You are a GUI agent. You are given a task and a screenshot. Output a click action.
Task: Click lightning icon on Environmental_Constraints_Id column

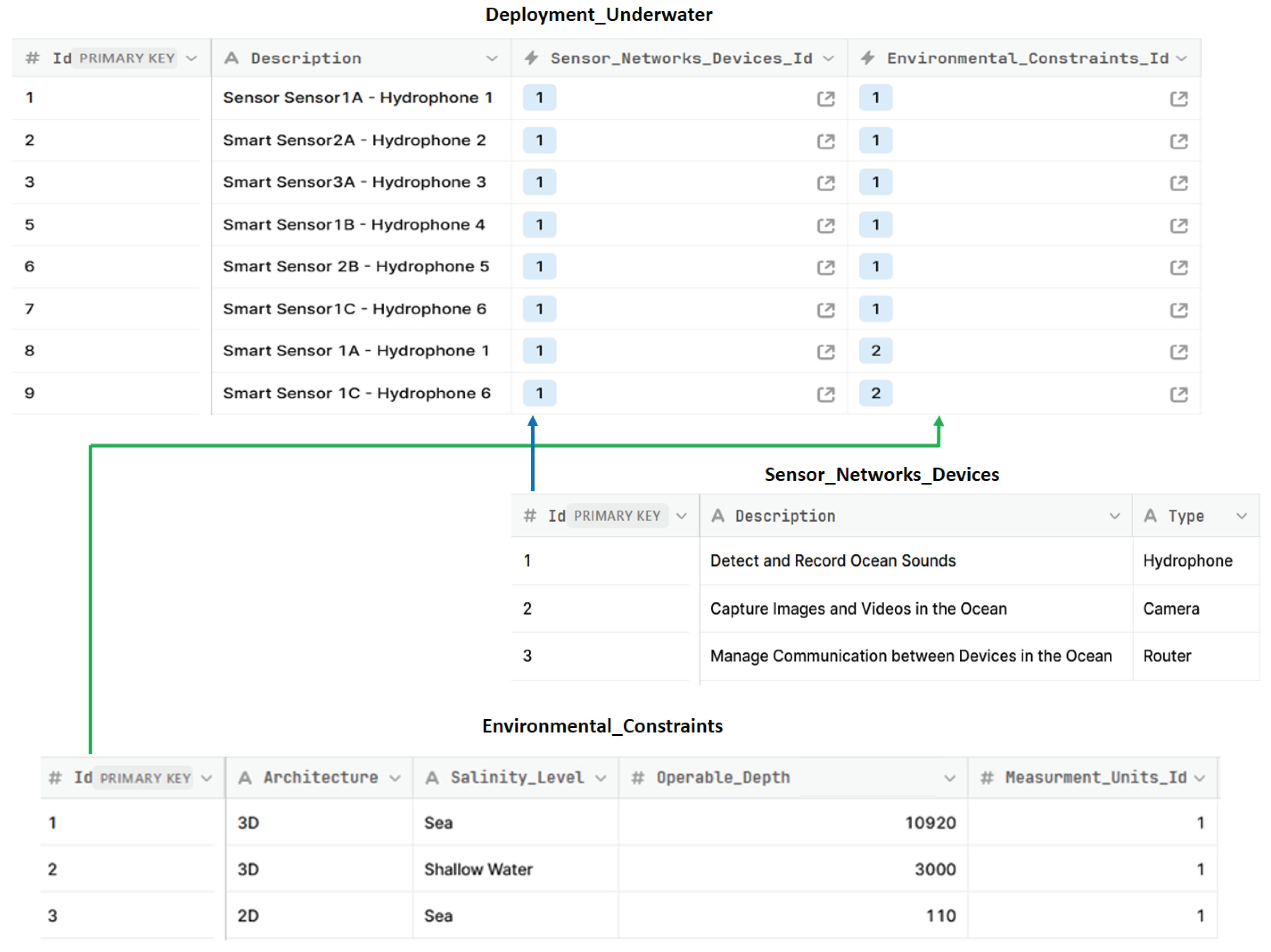[868, 58]
